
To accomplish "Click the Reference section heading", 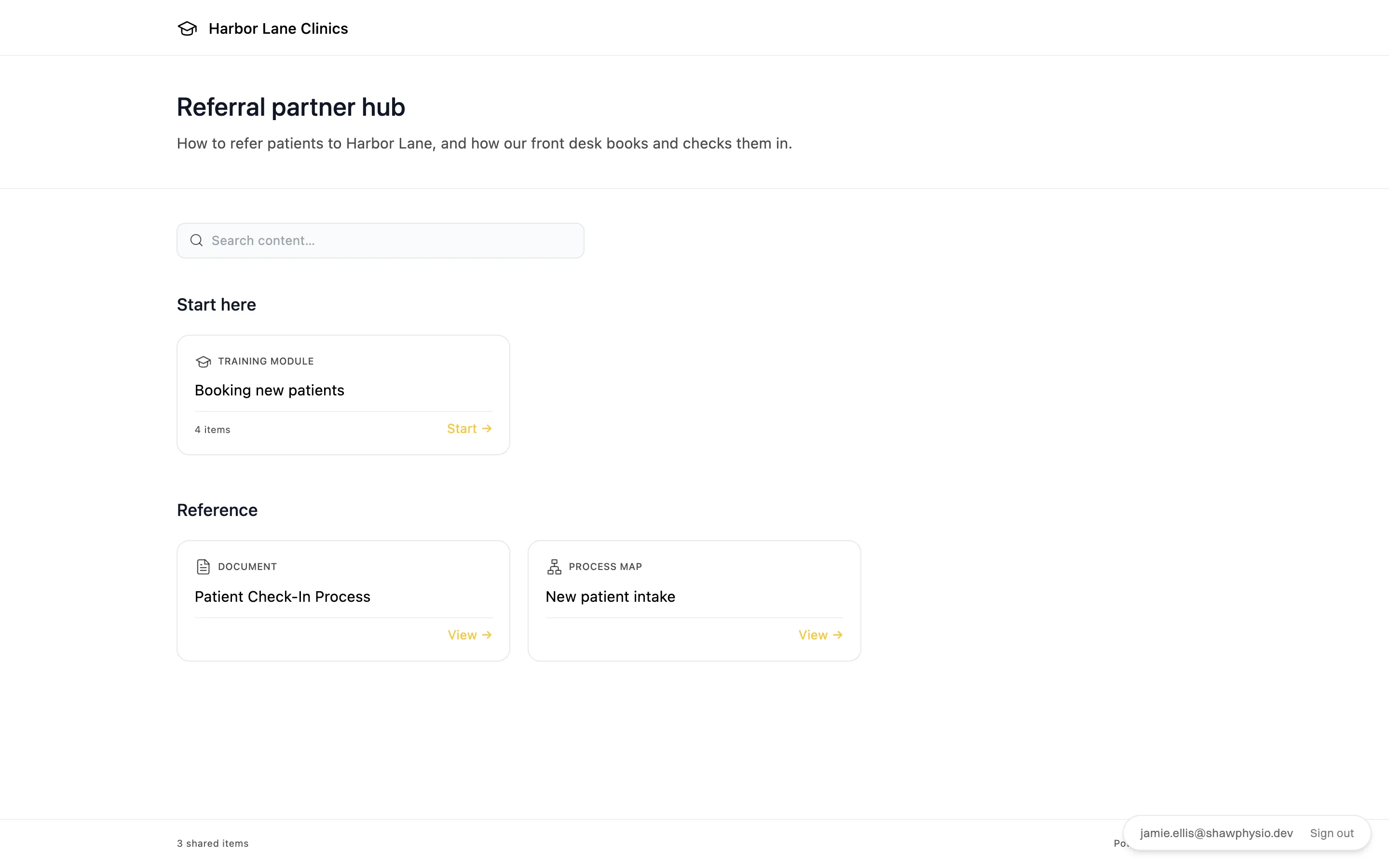I will (x=217, y=510).
